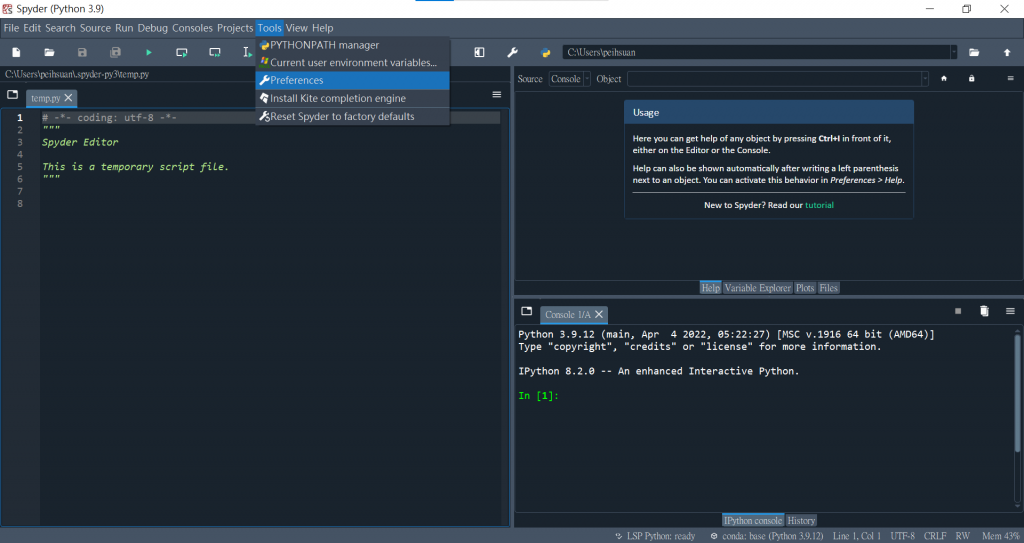Browse console tabs icon beside Console 1/A
Screen dimensions: 1024x543
coord(526,311)
